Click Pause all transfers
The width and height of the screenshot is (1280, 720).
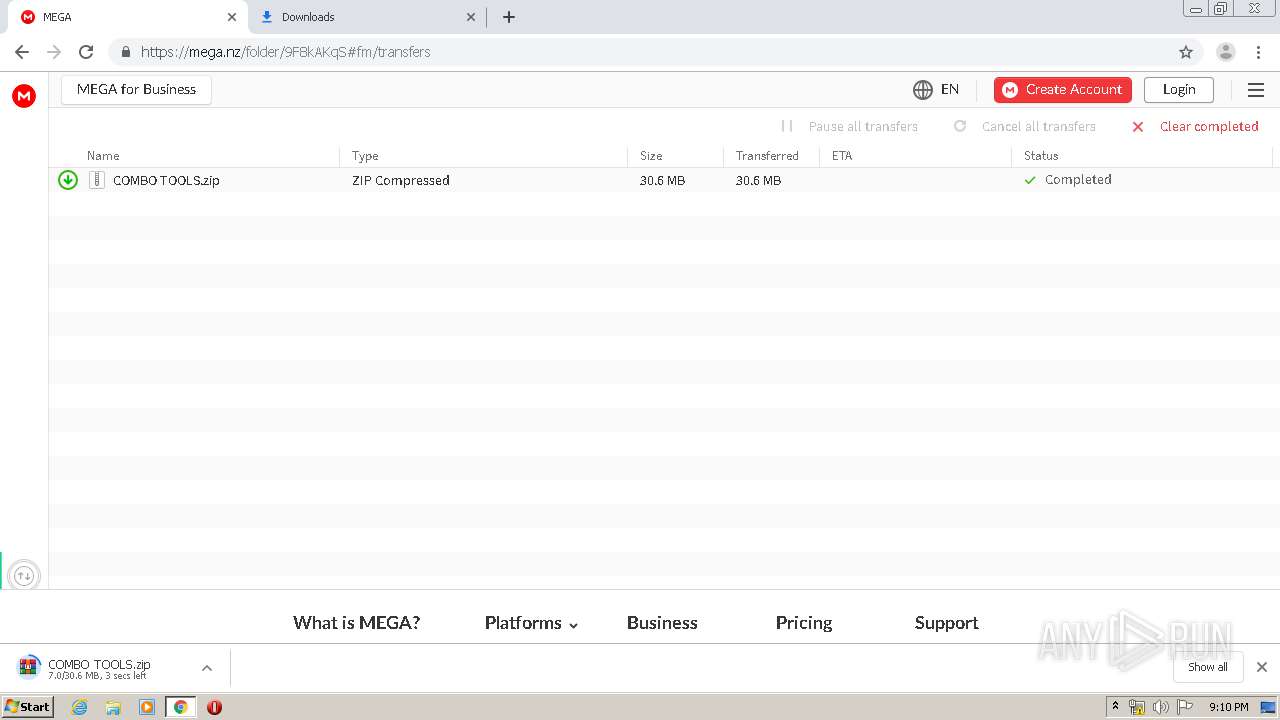pos(863,127)
